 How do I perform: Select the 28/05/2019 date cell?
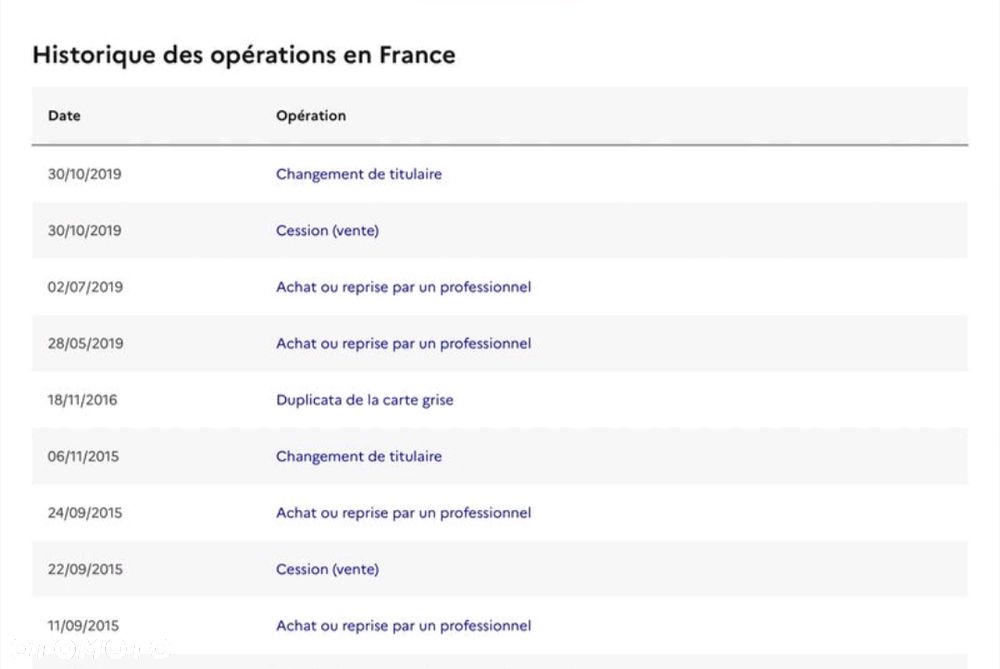(85, 344)
